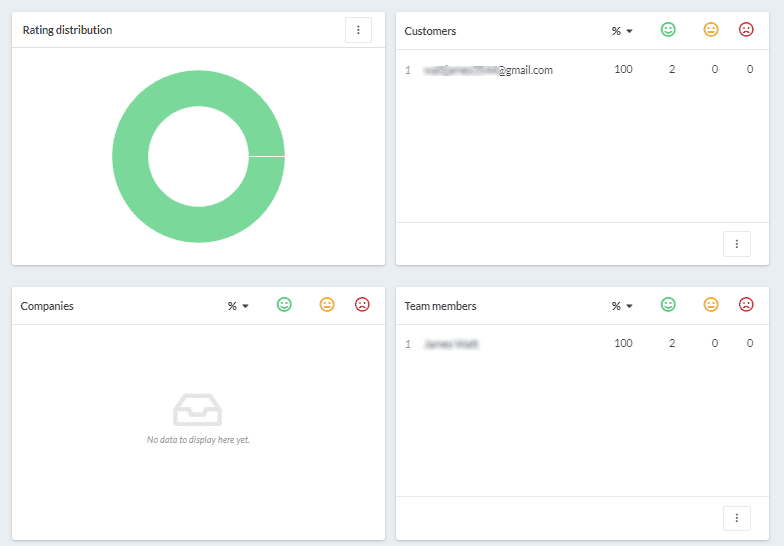Expand the Customers percent dropdown
The width and height of the screenshot is (784, 546).
(622, 31)
